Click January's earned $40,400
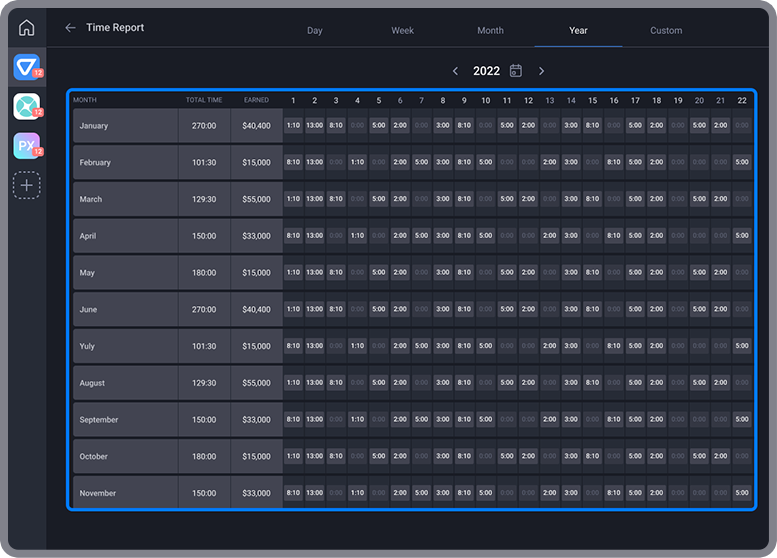This screenshot has height=558, width=777. pos(256,126)
